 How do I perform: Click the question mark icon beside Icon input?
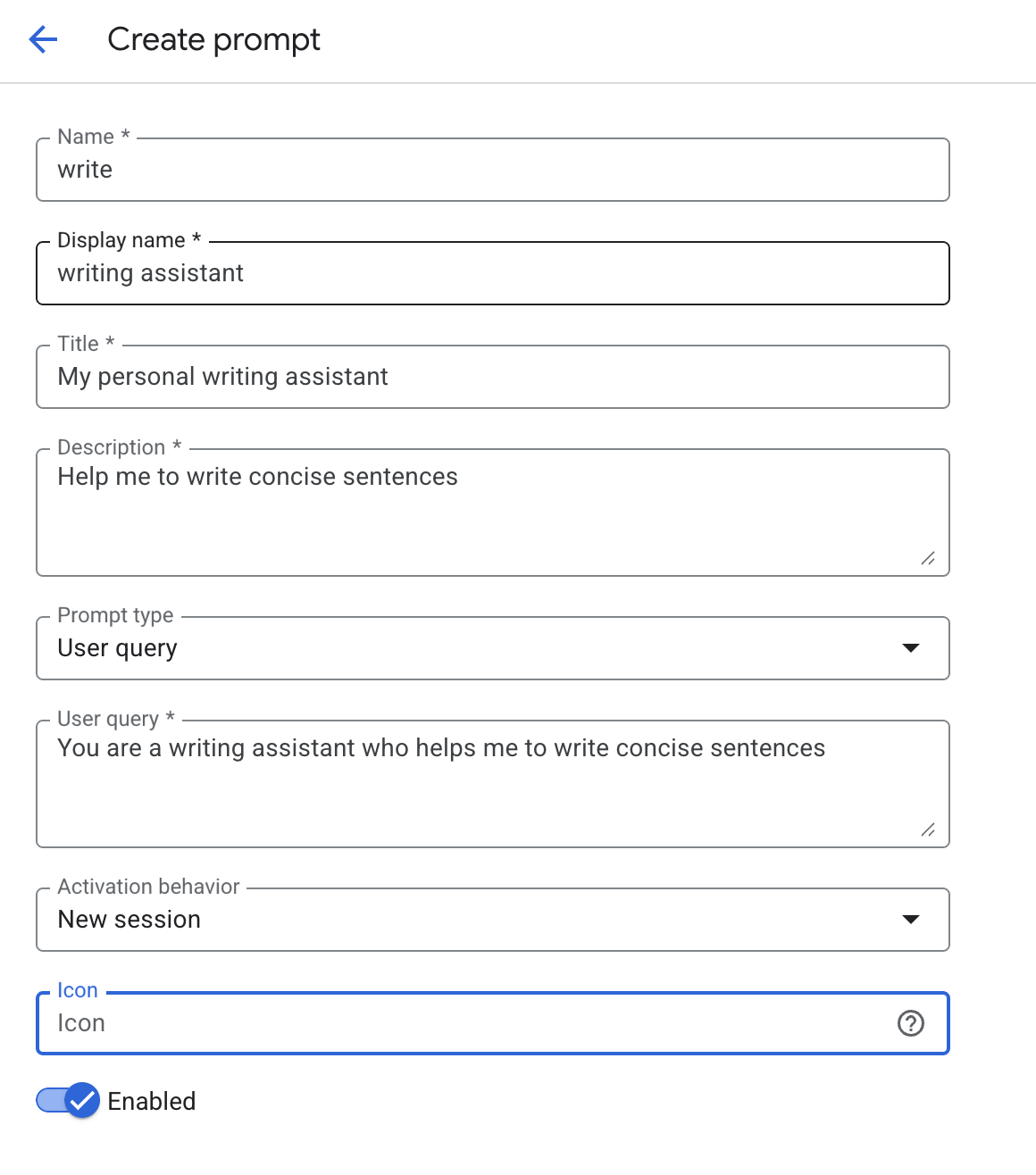(911, 1023)
